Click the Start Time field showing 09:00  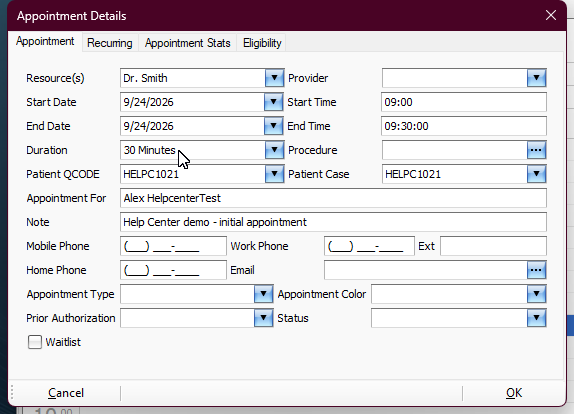click(464, 102)
